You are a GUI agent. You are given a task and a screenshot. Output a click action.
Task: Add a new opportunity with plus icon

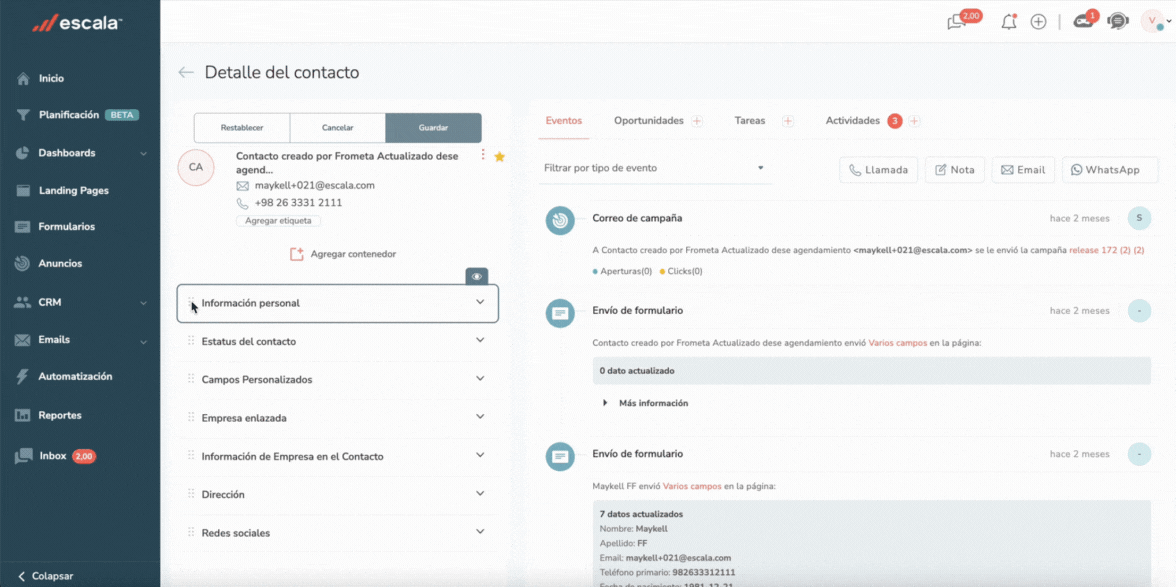pos(697,121)
